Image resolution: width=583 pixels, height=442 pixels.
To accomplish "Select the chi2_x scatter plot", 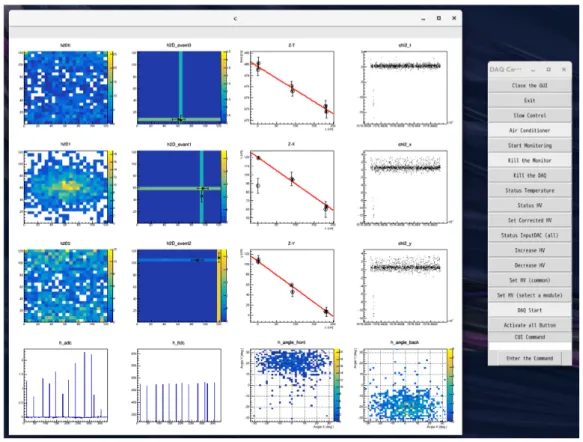I will click(405, 187).
